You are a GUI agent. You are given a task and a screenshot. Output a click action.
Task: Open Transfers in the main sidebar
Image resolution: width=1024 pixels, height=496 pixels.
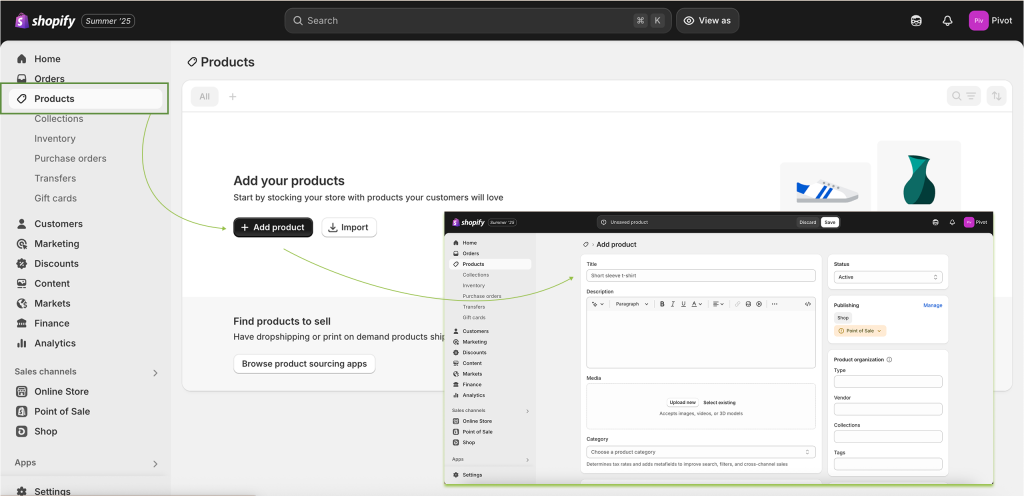click(55, 178)
